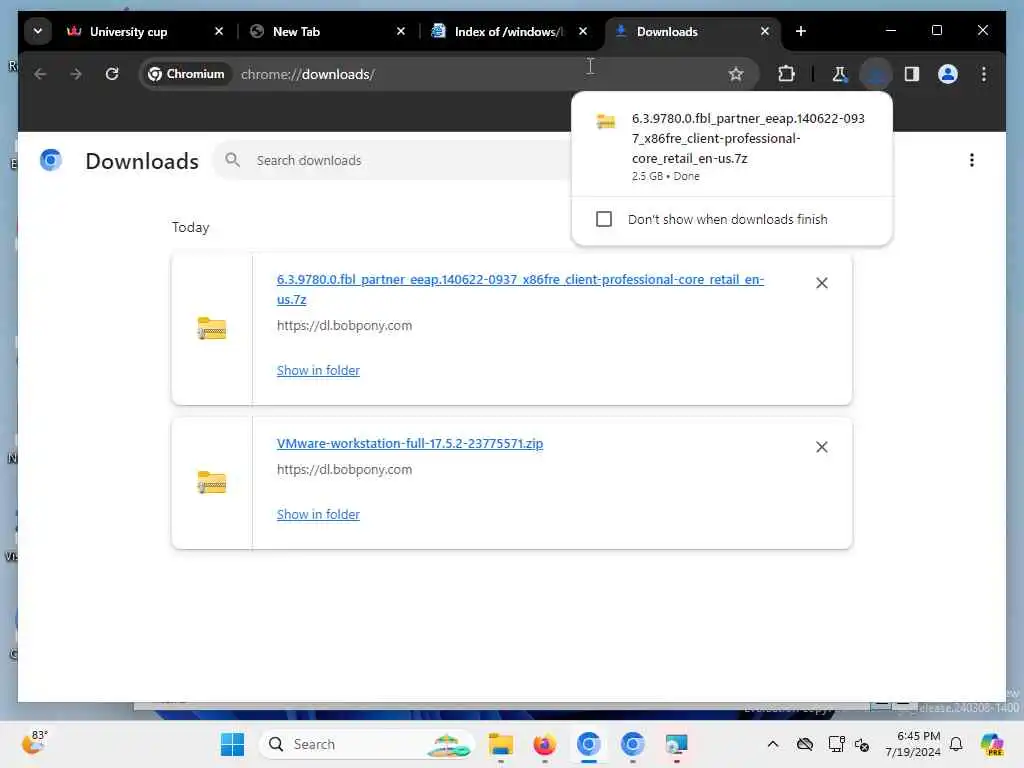Remove VMware zip download from list
This screenshot has height=768, width=1024.
(822, 447)
